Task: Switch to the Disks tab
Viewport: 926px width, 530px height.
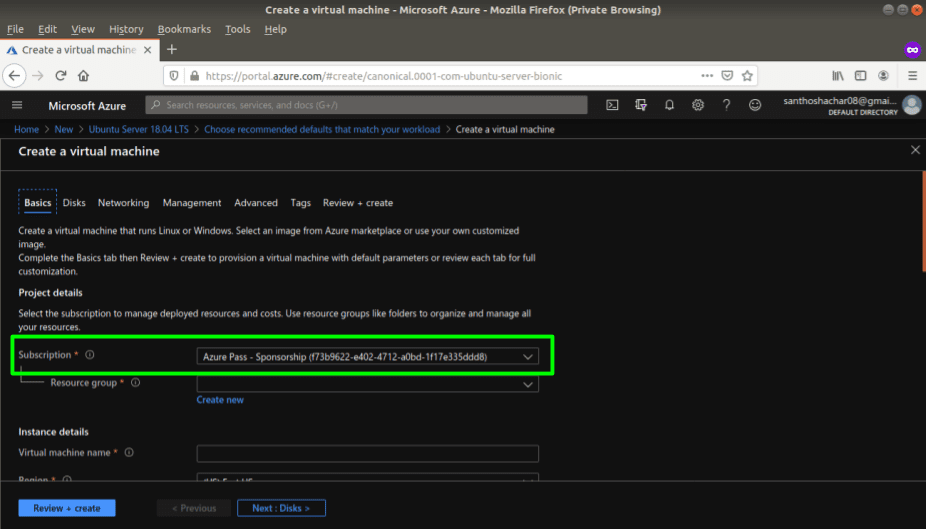Action: (74, 203)
